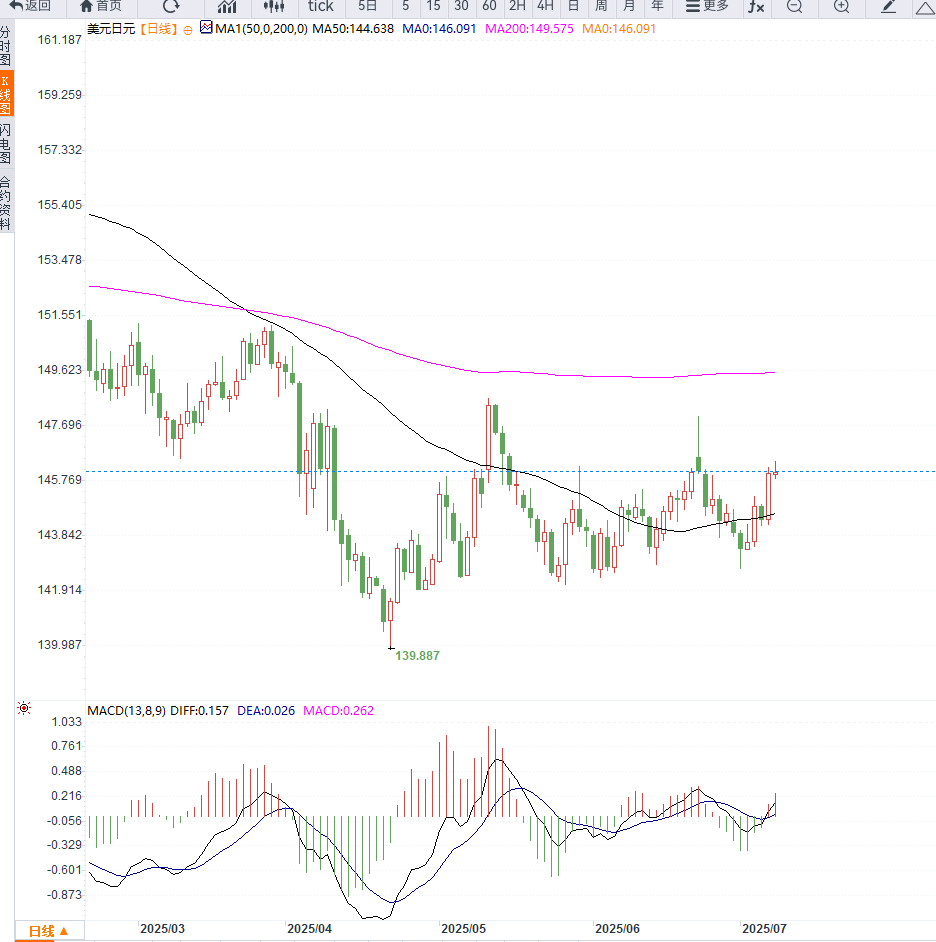
Task: Refresh the chart with the reload icon
Action: point(171,6)
